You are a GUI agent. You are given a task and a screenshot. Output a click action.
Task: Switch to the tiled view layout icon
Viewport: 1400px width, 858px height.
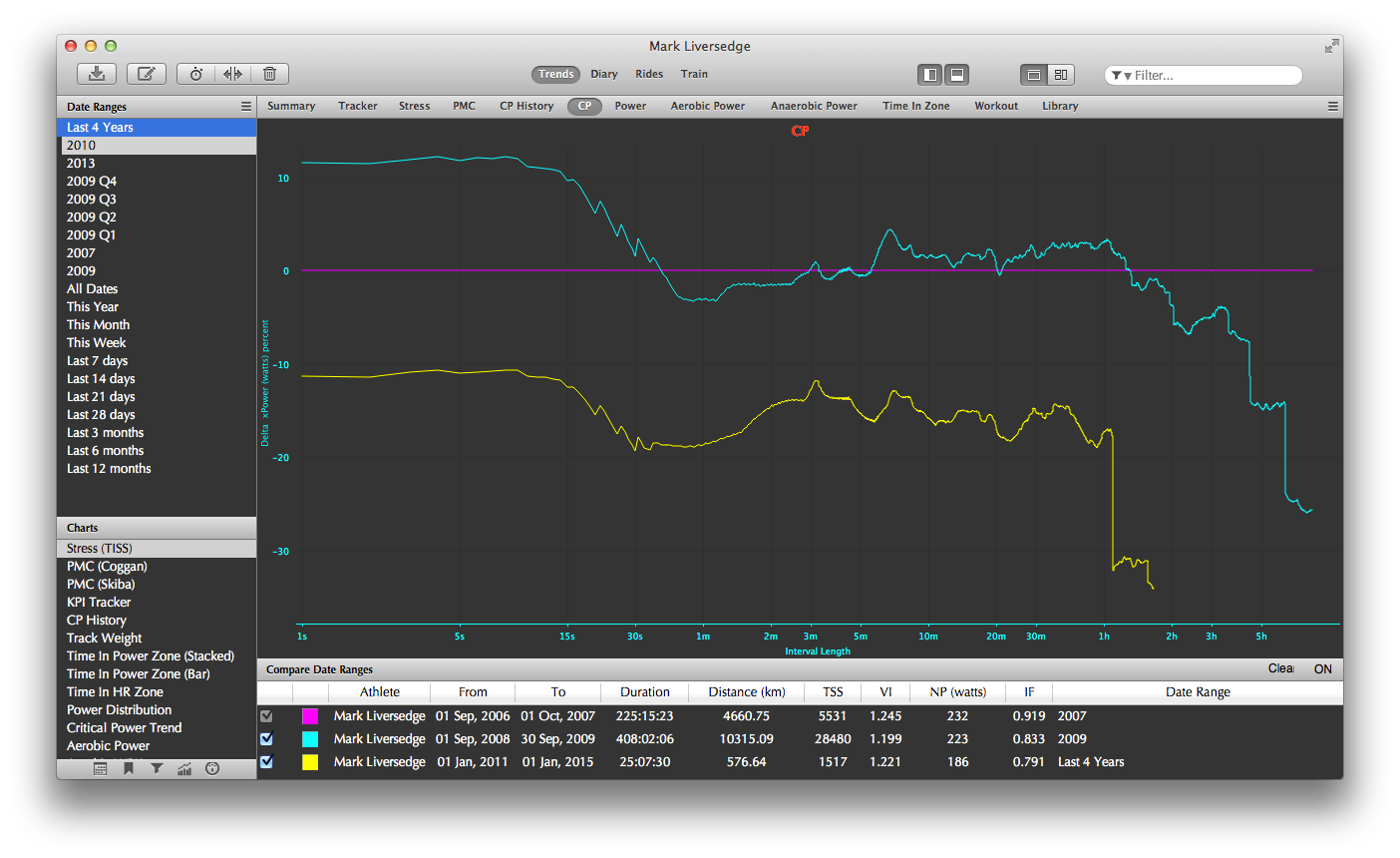coord(1061,75)
